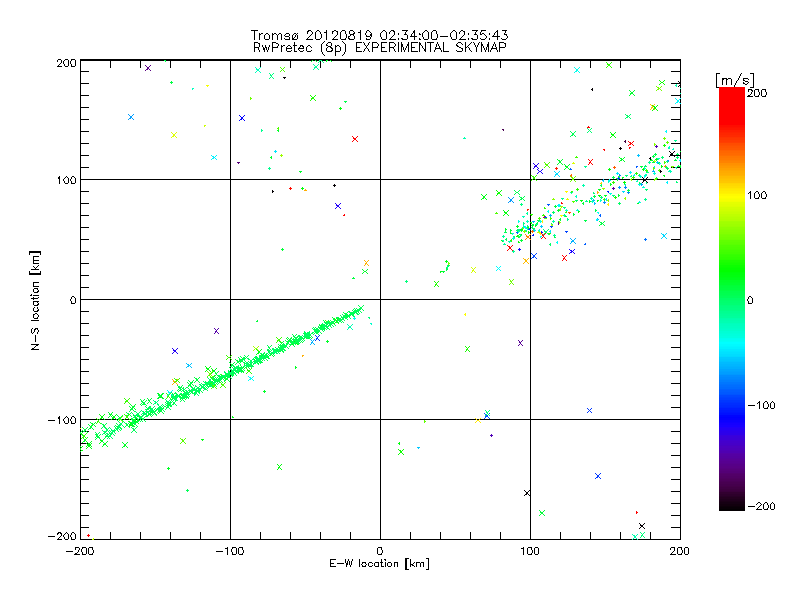Click the 'N-S location [km]' axis label
The height and width of the screenshot is (600, 800).
[x=35, y=300]
